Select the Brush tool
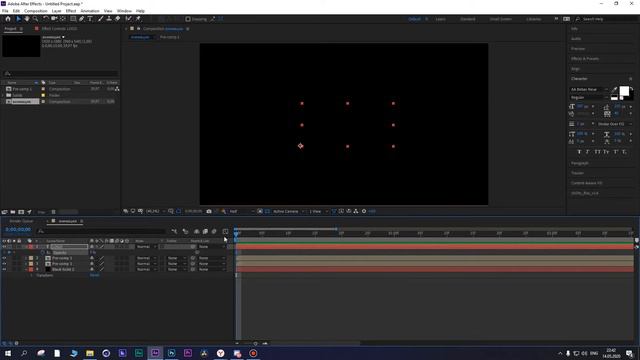The image size is (640, 360). [x=100, y=19]
